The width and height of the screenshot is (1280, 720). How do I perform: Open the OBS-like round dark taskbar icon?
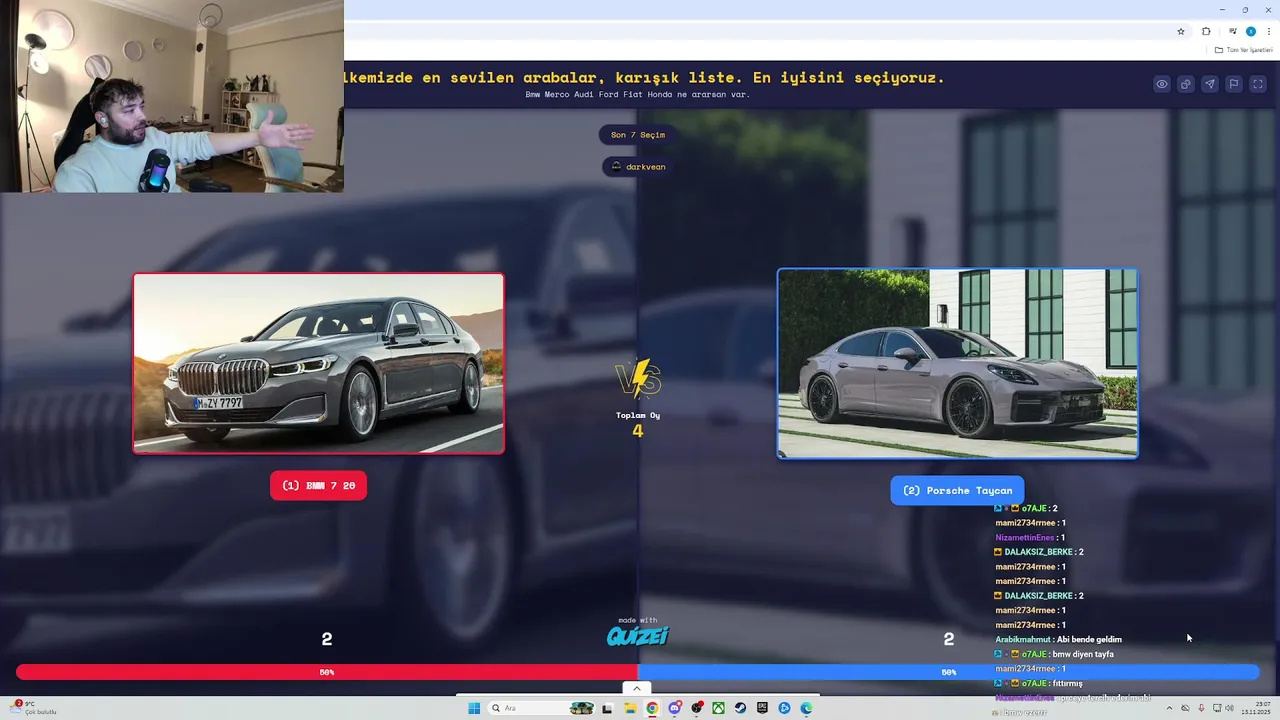pos(697,708)
